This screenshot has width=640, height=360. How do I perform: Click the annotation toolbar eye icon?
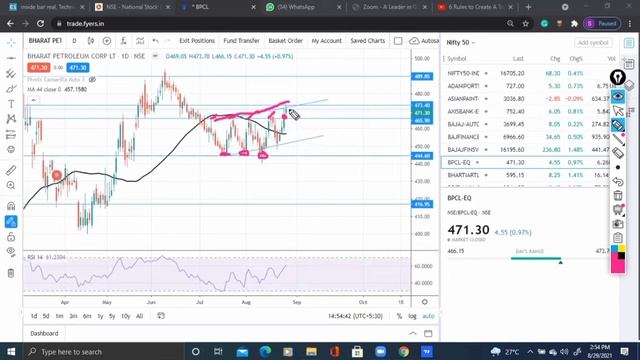(x=618, y=96)
